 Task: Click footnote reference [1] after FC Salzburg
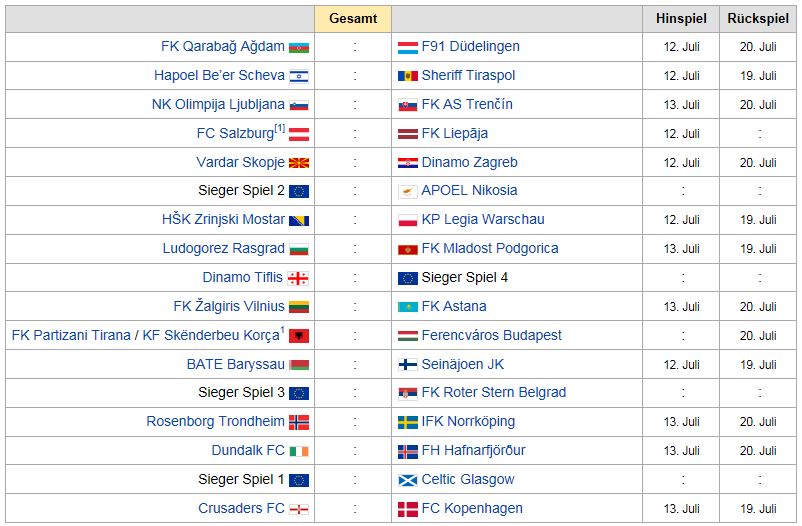[280, 128]
